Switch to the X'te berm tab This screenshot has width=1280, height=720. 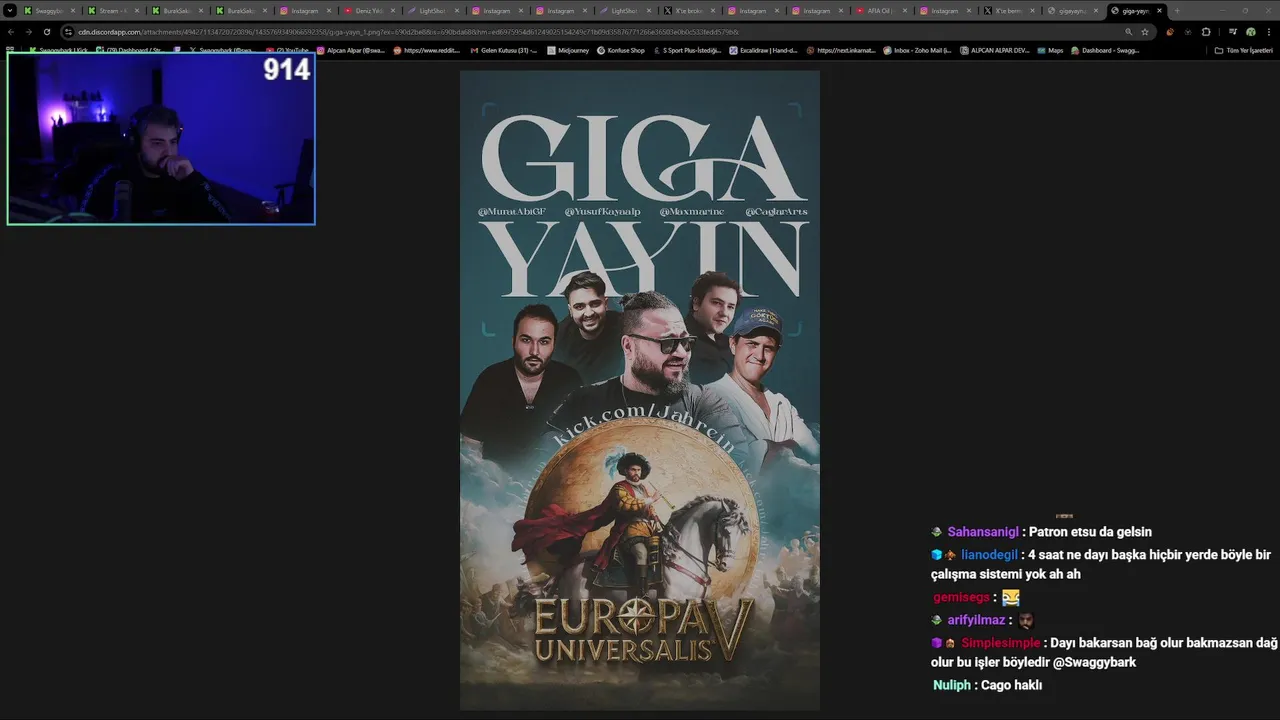click(1009, 10)
